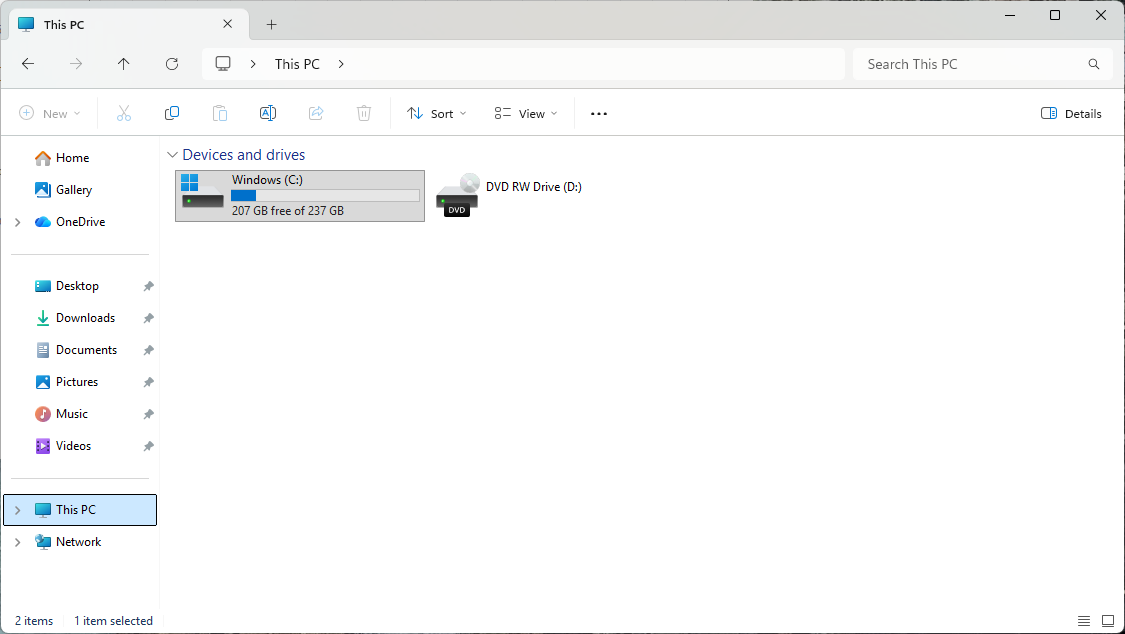
Task: Click the Search This PC field
Action: pos(970,64)
